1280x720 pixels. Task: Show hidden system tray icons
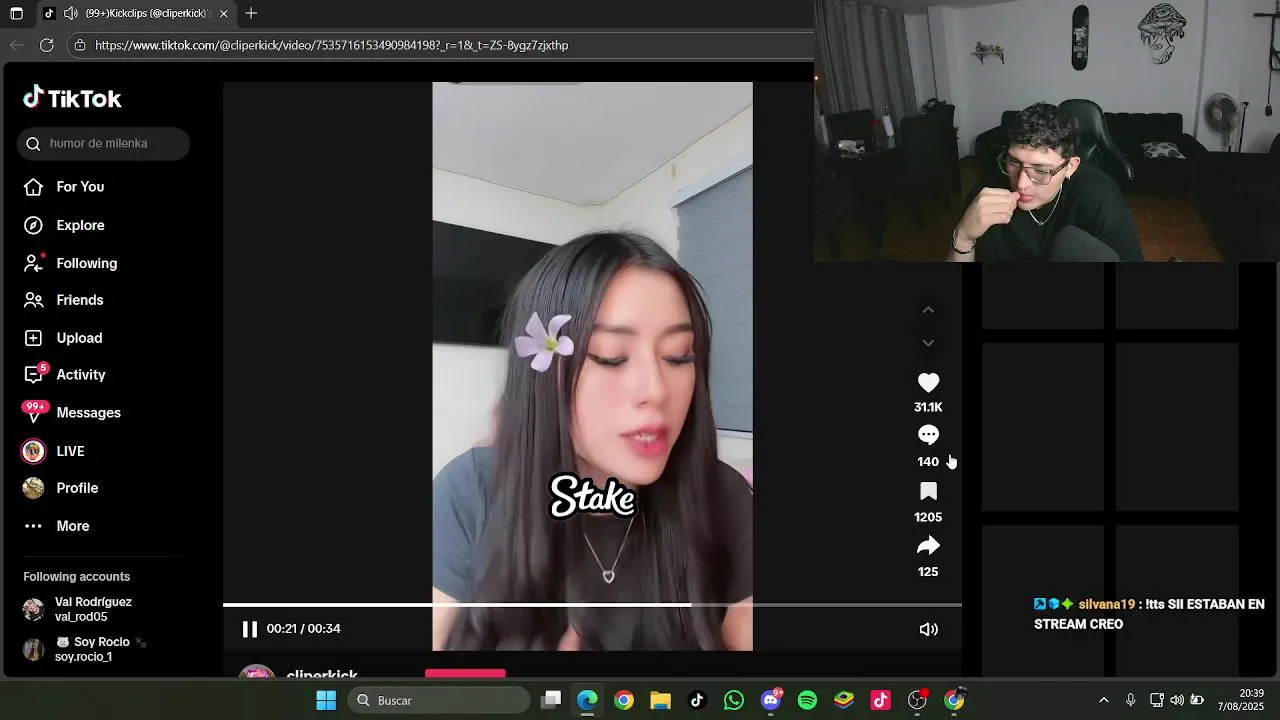click(x=1104, y=700)
